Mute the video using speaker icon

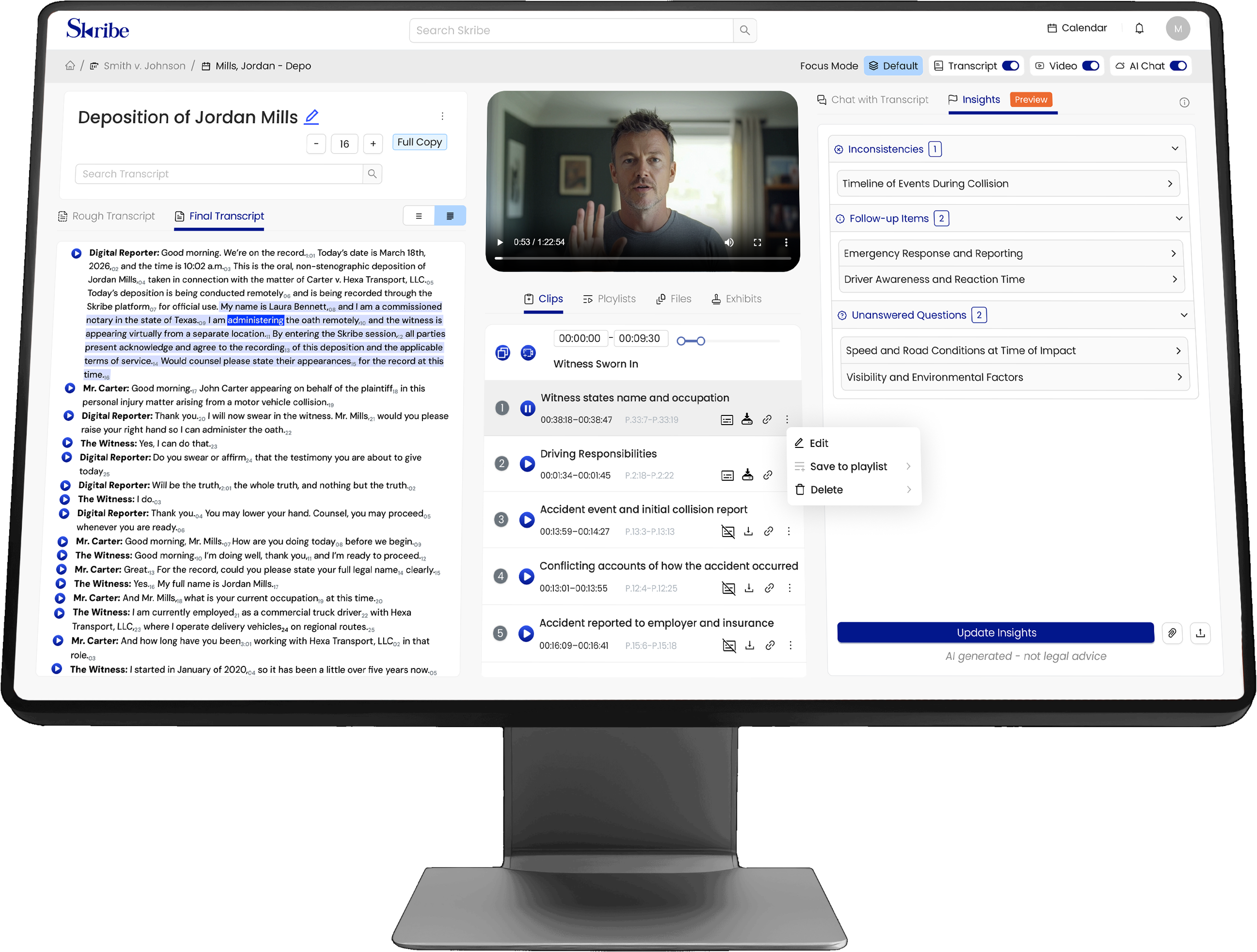click(729, 242)
